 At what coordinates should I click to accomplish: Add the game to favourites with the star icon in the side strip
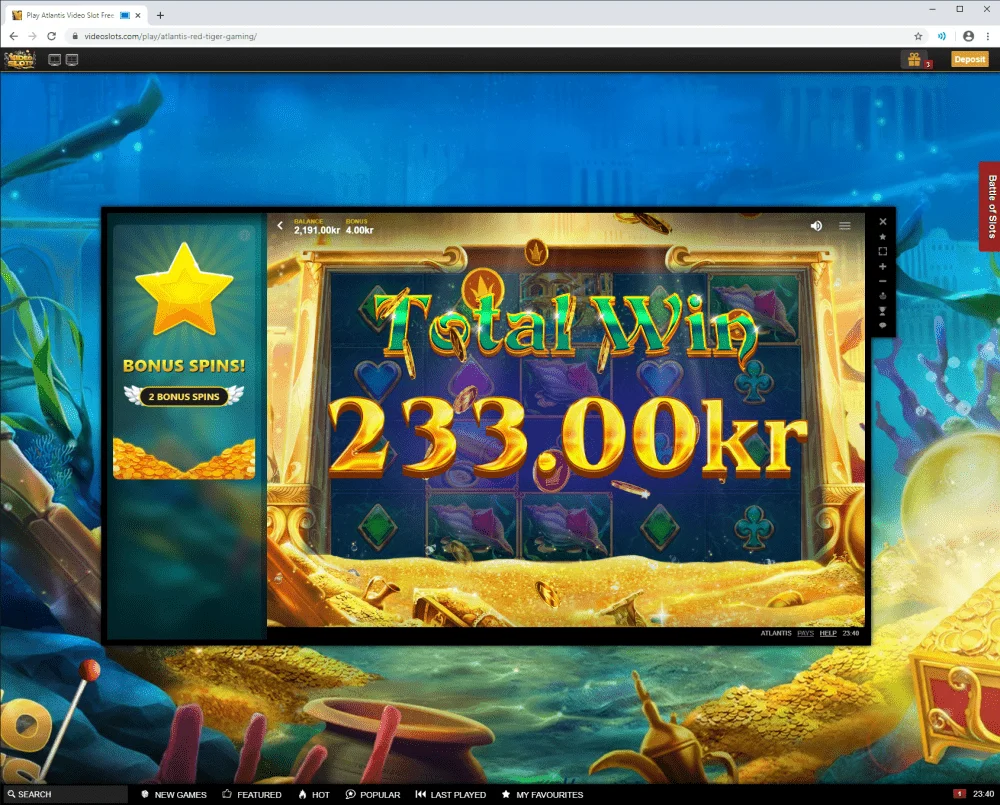tap(883, 237)
